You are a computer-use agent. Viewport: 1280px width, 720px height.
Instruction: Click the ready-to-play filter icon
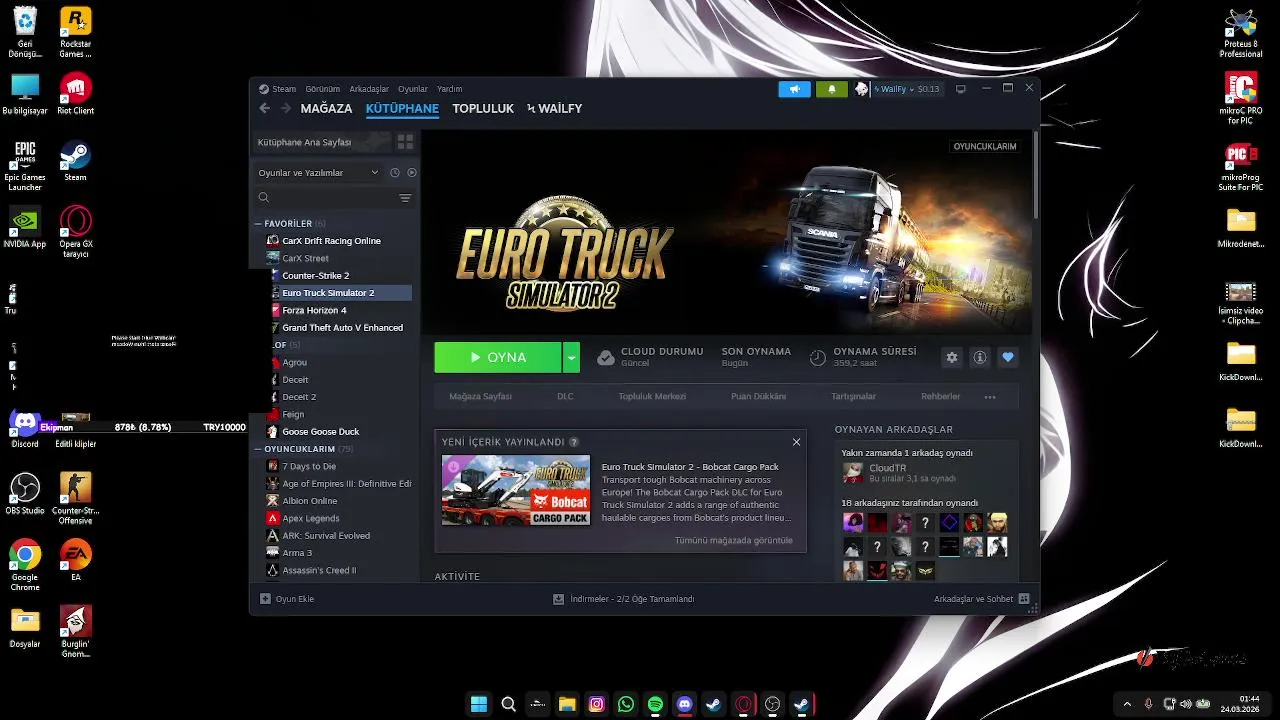412,172
